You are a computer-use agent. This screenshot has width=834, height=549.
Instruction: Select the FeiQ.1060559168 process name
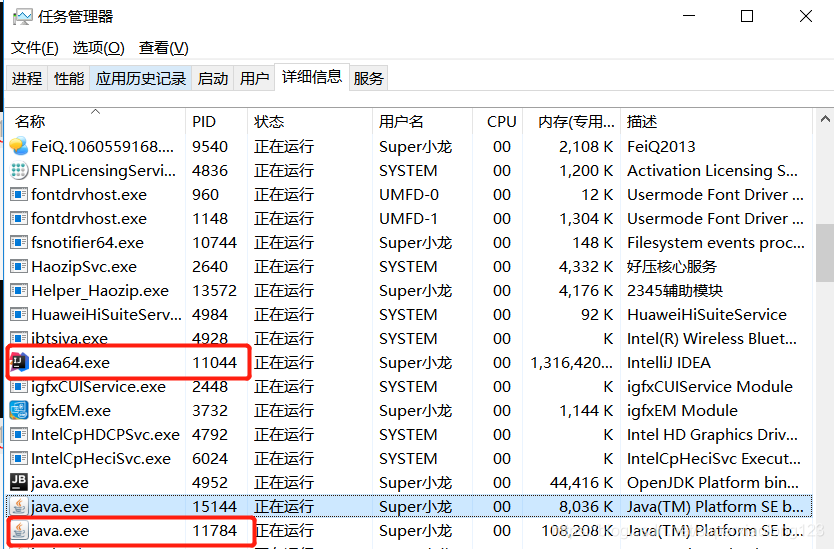102,146
